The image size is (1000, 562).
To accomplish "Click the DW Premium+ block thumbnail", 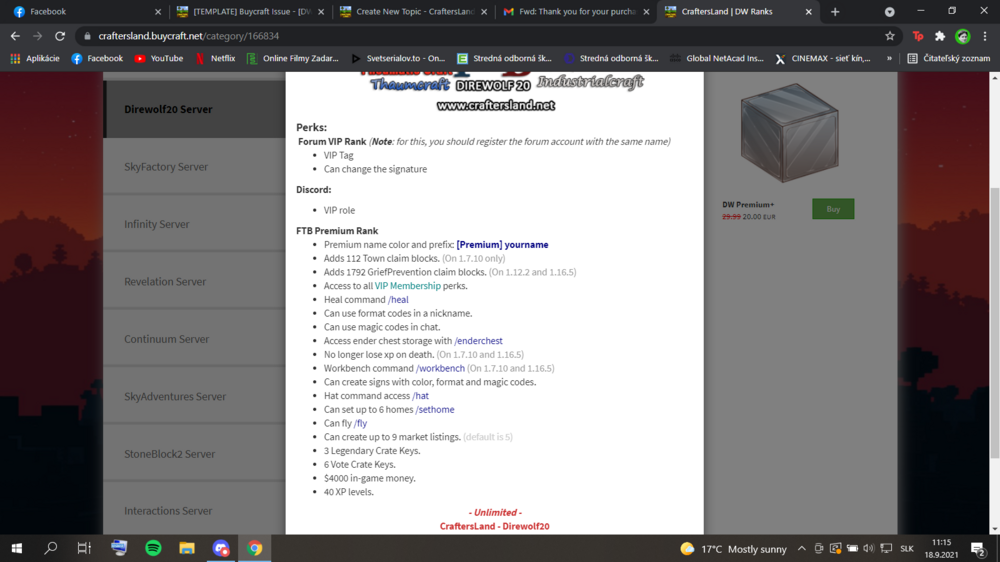I will (x=790, y=133).
